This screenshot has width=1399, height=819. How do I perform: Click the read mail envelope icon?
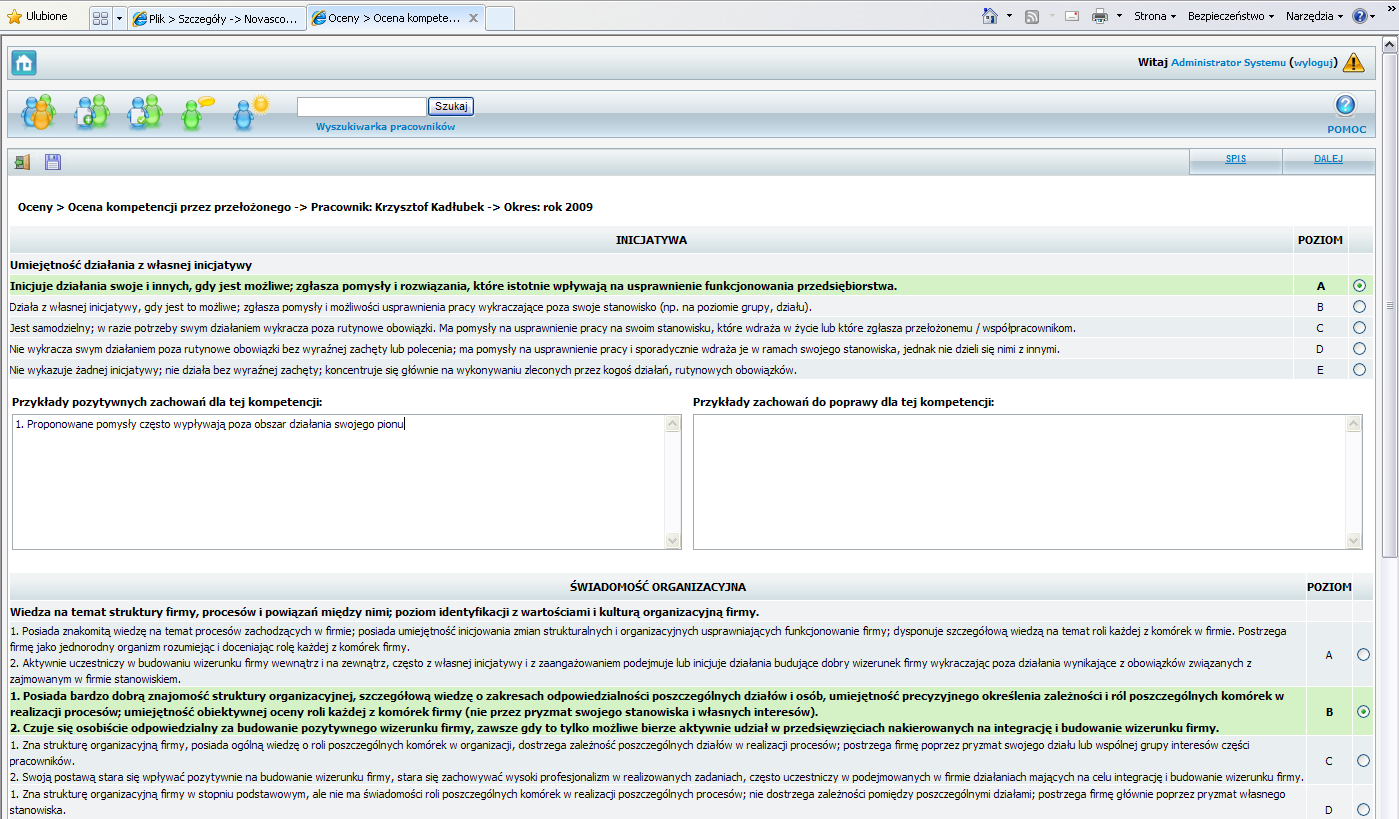[x=1072, y=17]
